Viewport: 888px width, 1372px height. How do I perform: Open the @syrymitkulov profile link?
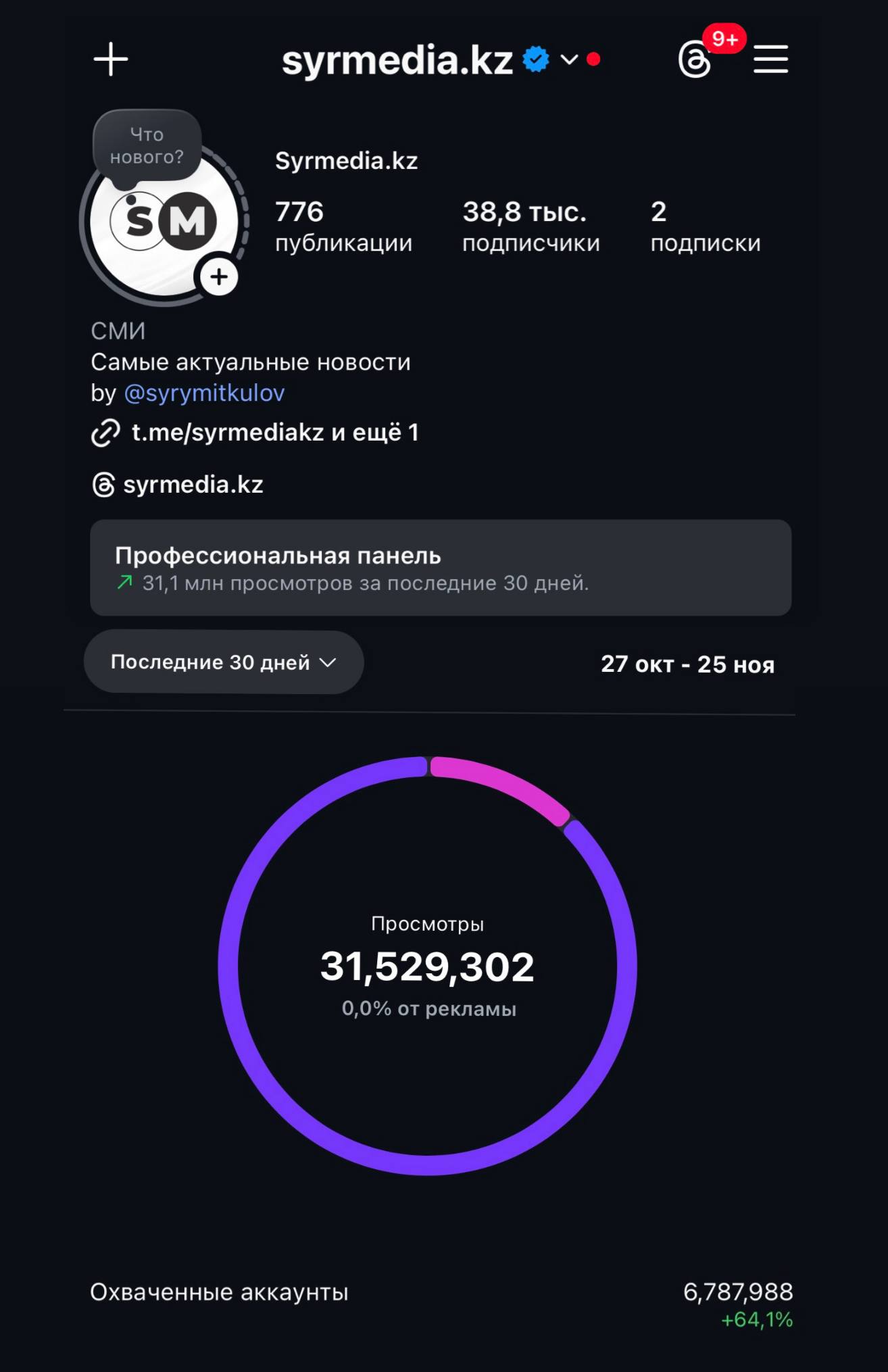204,393
